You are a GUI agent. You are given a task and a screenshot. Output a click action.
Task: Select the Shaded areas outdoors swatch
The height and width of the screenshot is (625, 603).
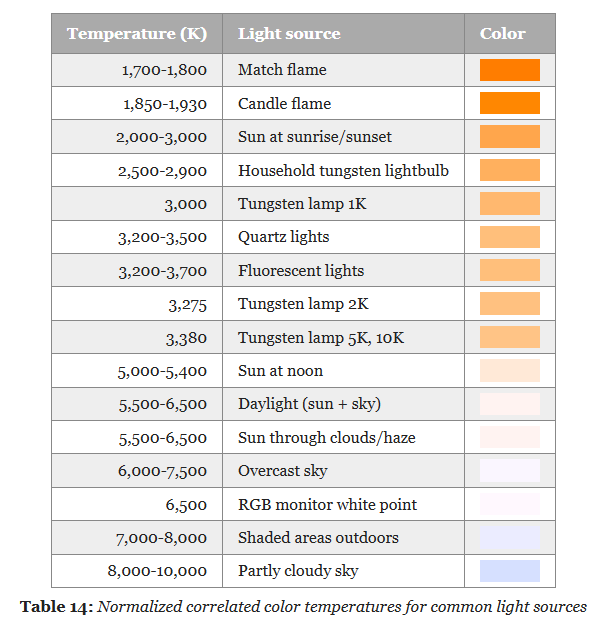coord(509,538)
